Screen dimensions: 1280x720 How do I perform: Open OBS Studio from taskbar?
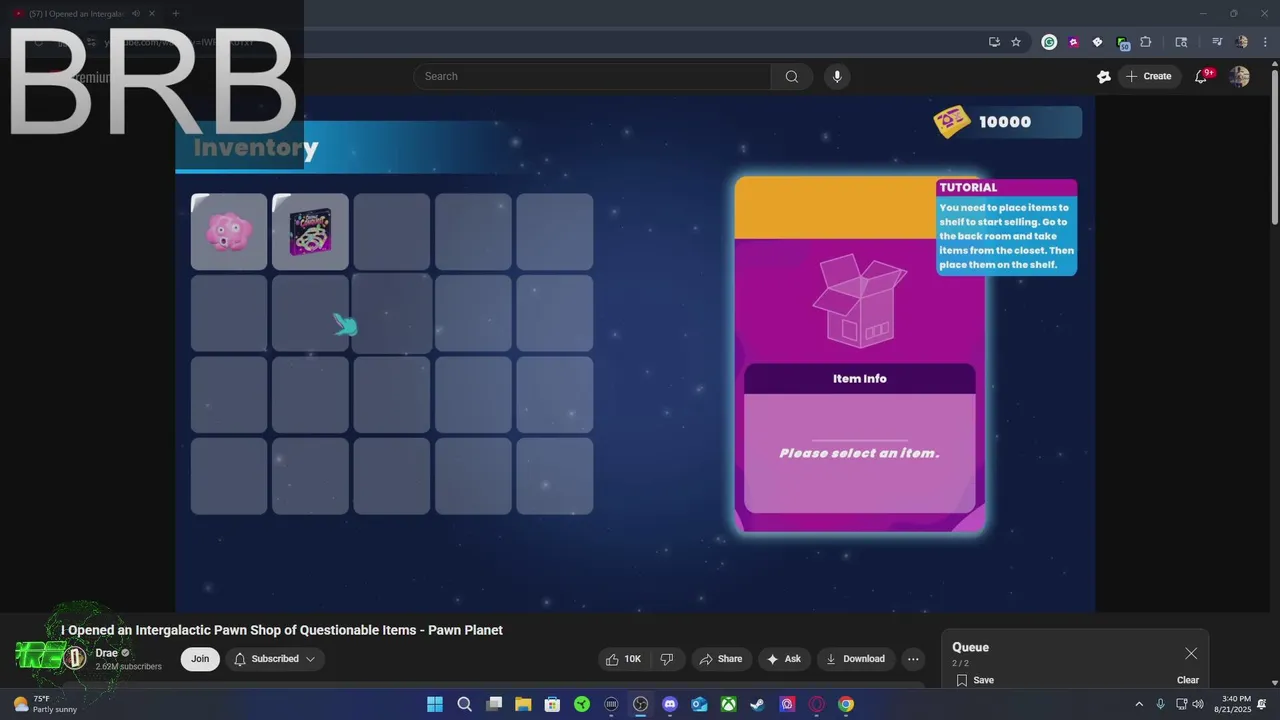(641, 704)
